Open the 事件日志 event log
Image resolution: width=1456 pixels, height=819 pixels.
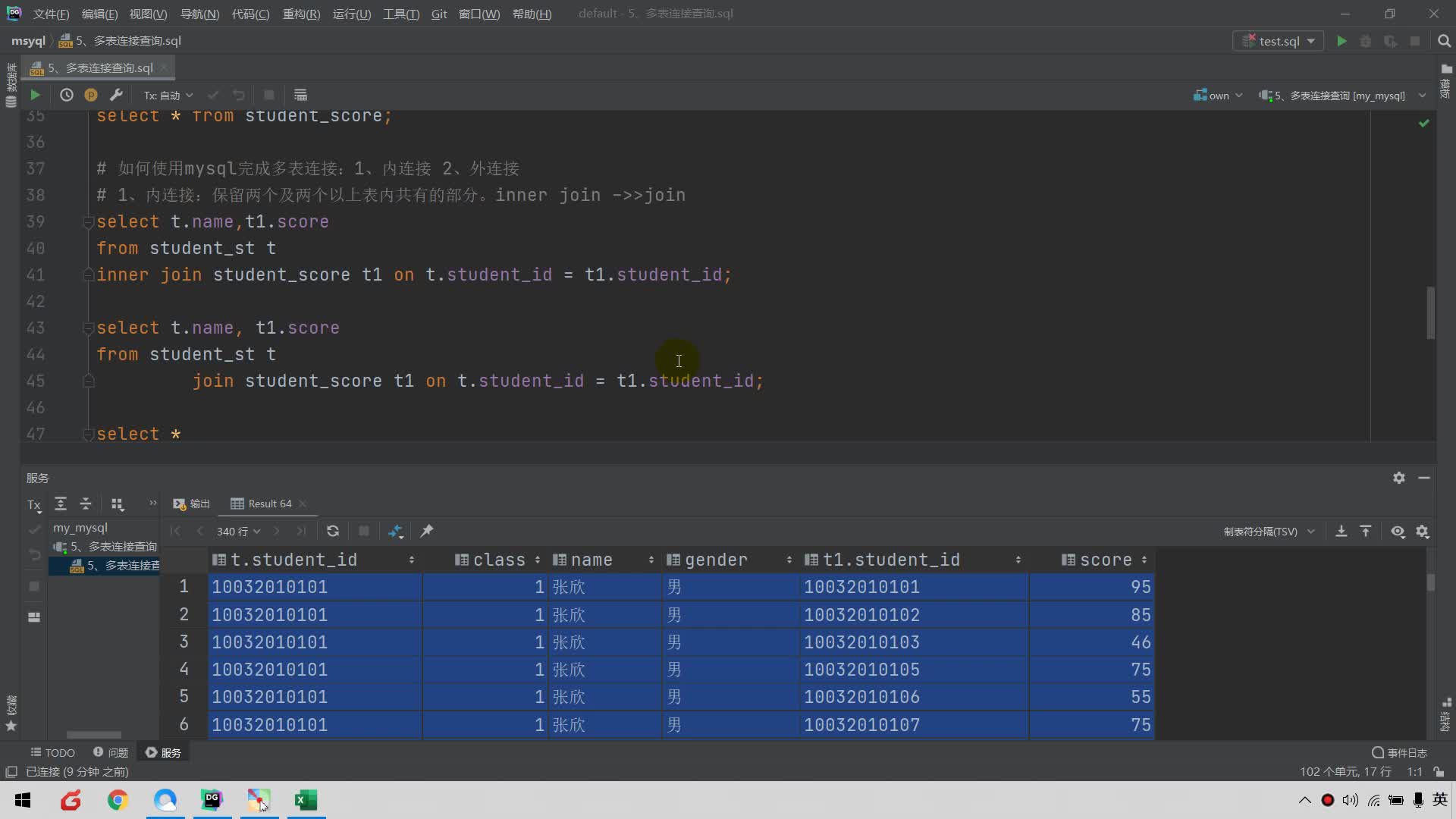click(x=1399, y=752)
